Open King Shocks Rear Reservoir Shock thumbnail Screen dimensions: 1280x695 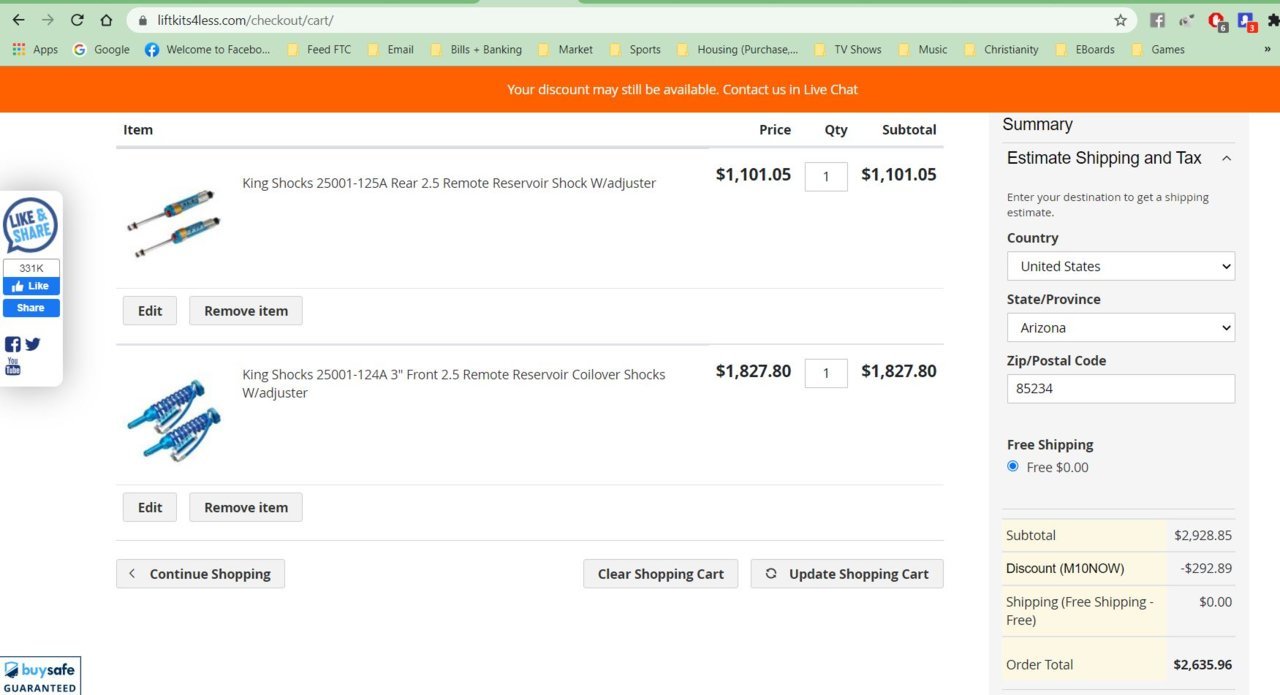(175, 222)
